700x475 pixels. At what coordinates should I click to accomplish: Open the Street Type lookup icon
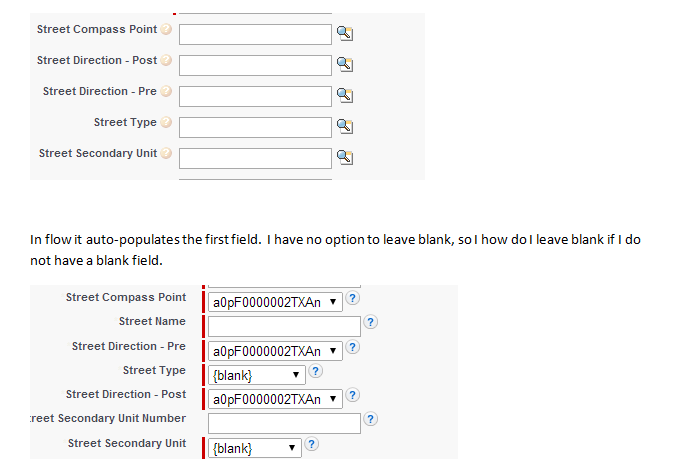pyautogui.click(x=345, y=127)
